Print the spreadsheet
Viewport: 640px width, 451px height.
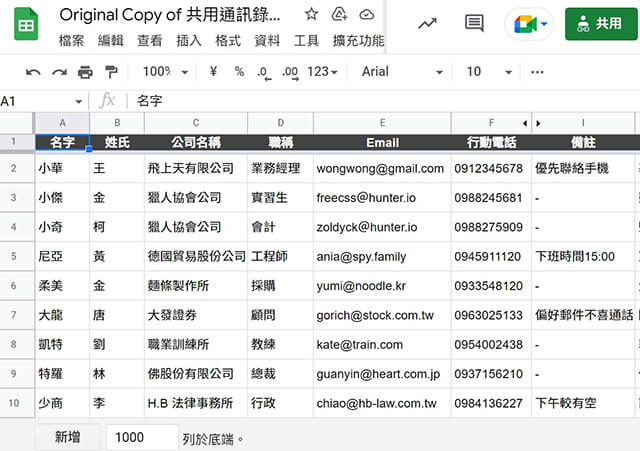[x=85, y=72]
